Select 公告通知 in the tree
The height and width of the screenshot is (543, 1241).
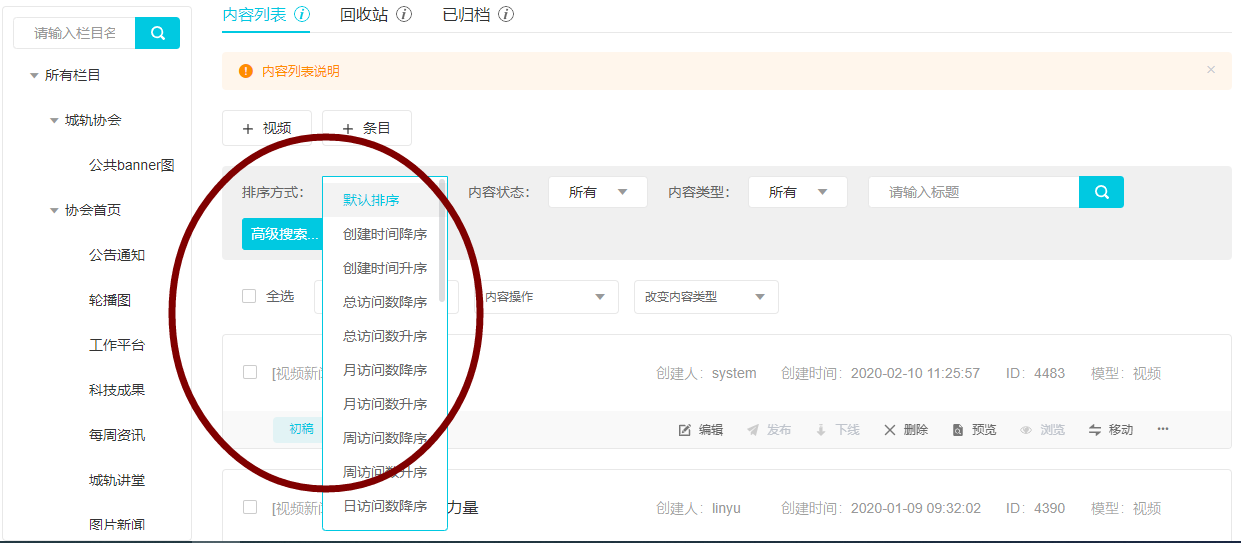point(117,255)
